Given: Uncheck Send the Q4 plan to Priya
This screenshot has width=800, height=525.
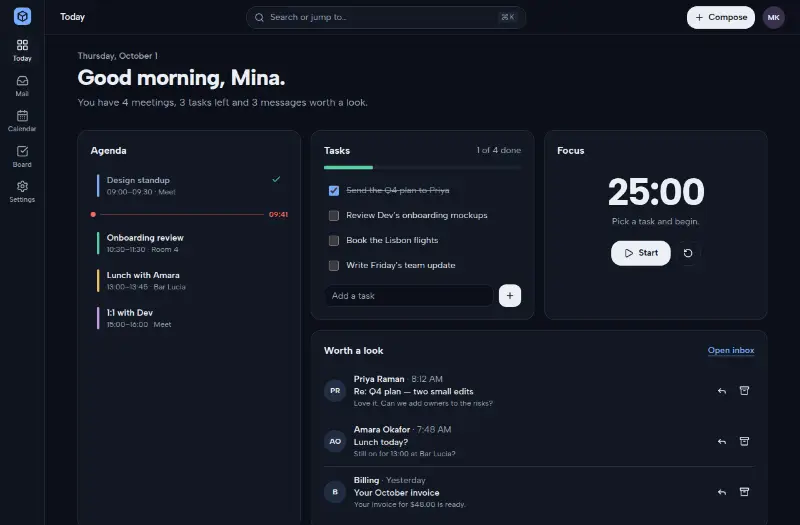Looking at the screenshot, I should pos(334,190).
